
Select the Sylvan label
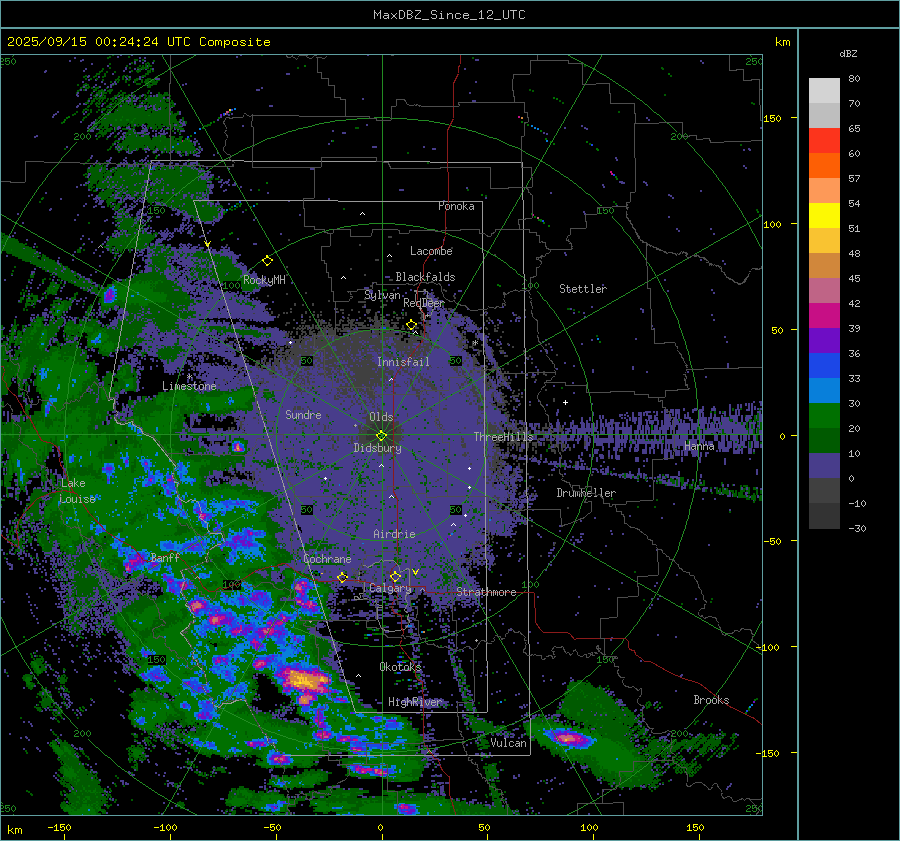382,295
